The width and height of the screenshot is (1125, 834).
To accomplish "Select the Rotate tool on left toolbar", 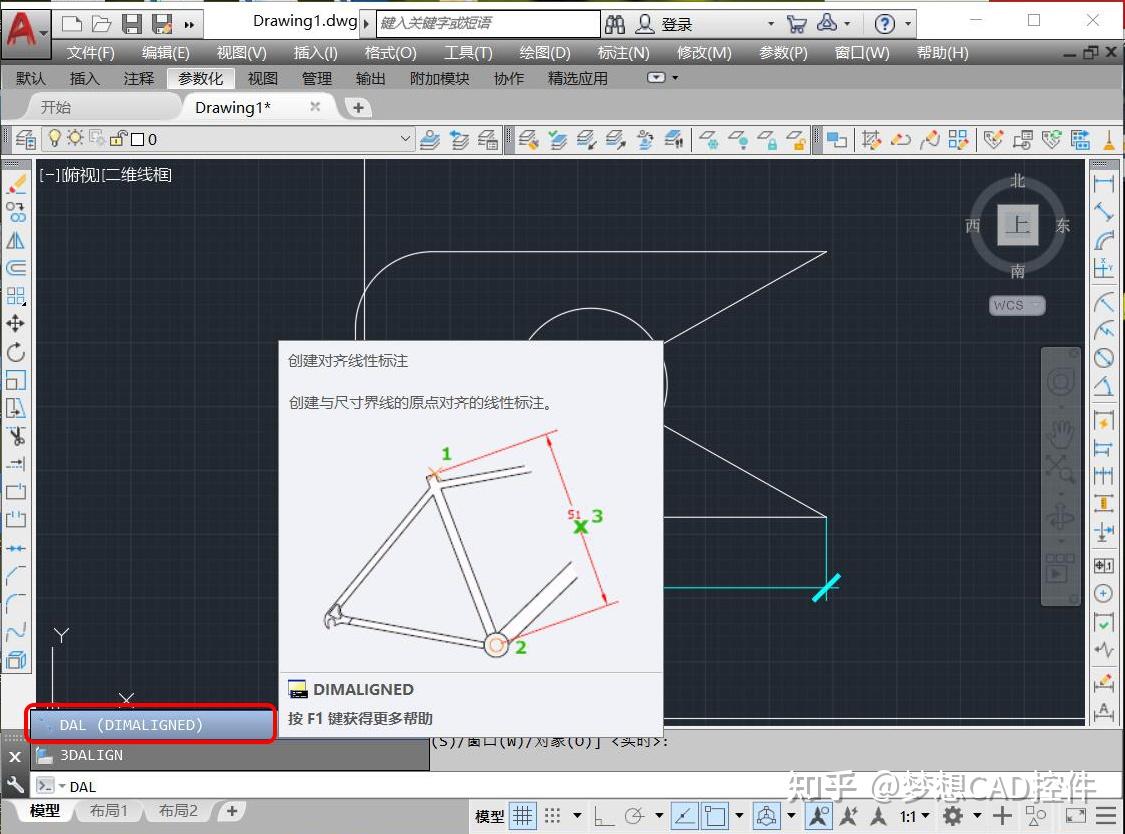I will [x=17, y=351].
